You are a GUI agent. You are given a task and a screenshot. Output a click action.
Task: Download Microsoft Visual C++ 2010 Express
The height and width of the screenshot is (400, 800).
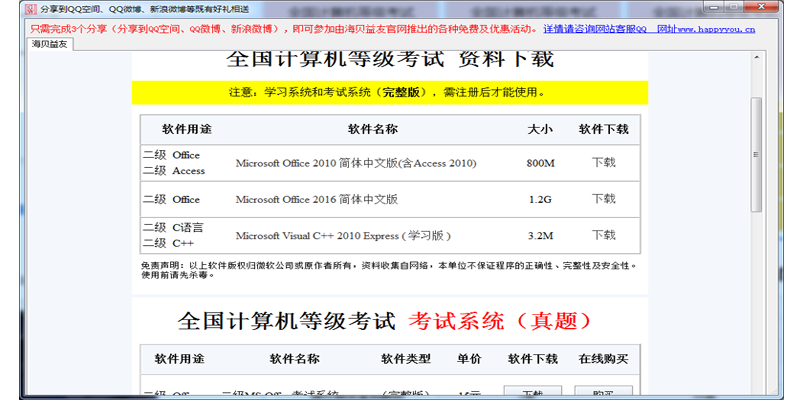pyautogui.click(x=604, y=235)
